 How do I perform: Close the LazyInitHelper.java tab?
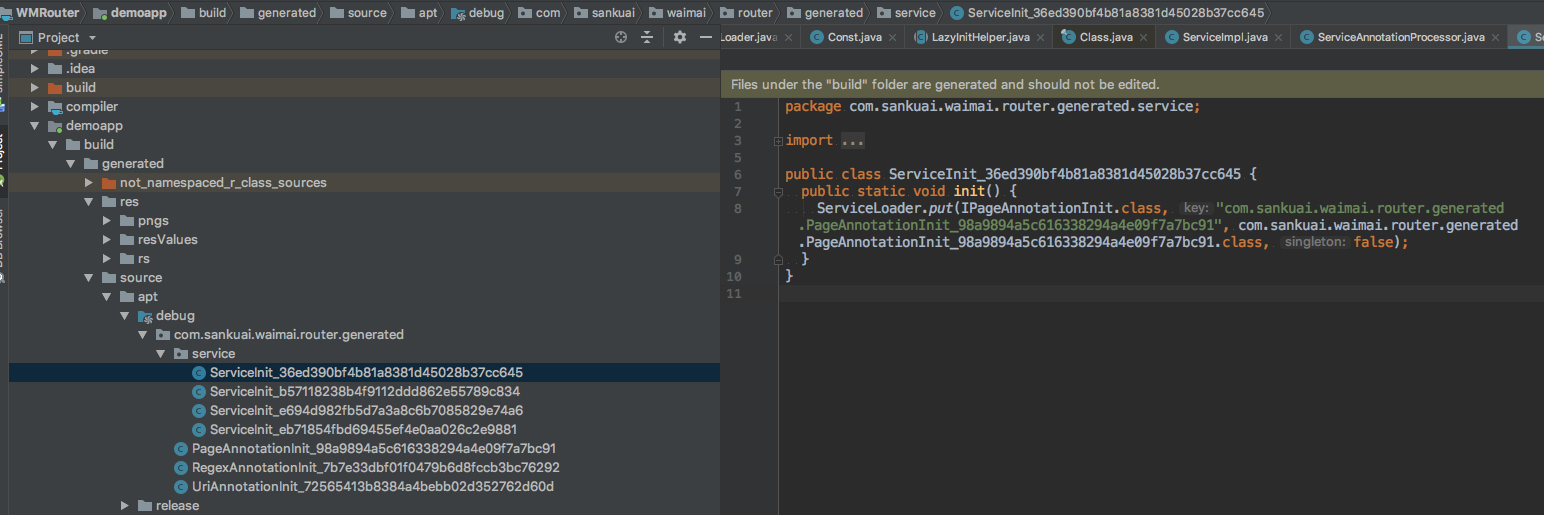pos(1043,37)
